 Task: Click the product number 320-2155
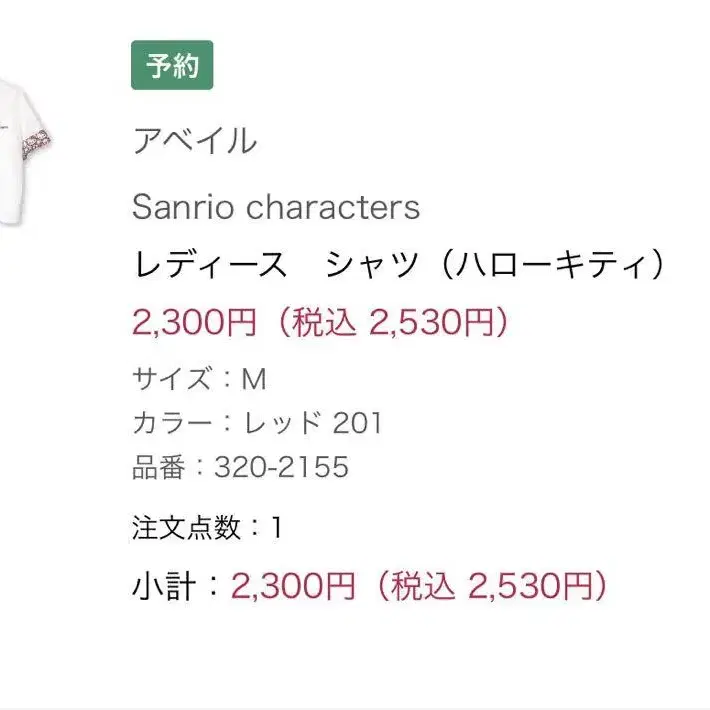(282, 467)
